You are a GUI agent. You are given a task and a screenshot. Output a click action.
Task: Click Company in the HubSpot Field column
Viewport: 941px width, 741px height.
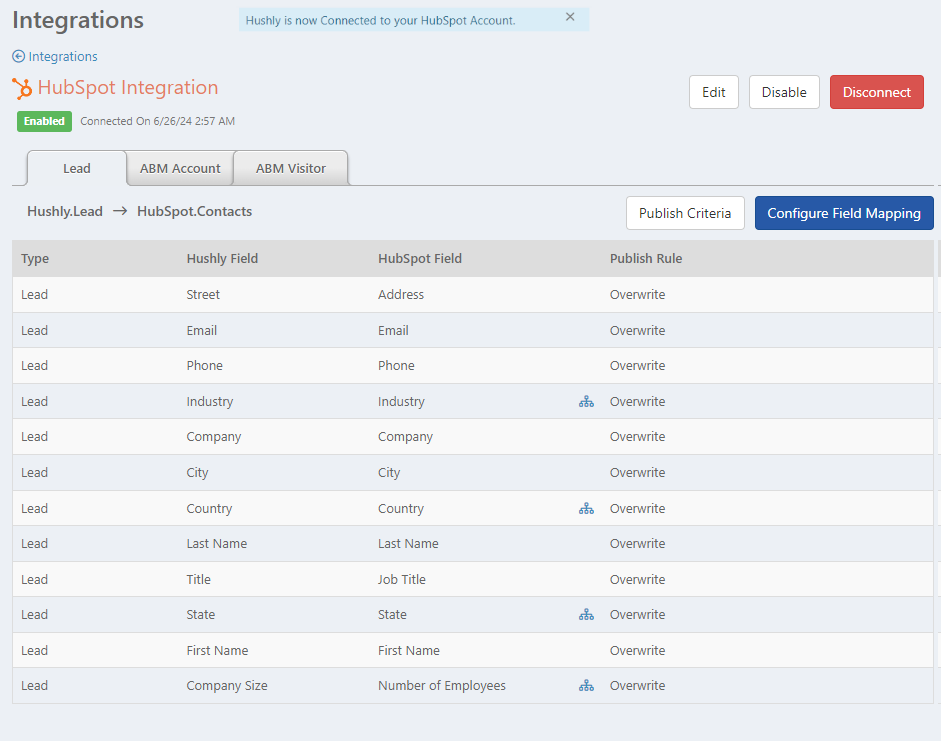coord(405,437)
